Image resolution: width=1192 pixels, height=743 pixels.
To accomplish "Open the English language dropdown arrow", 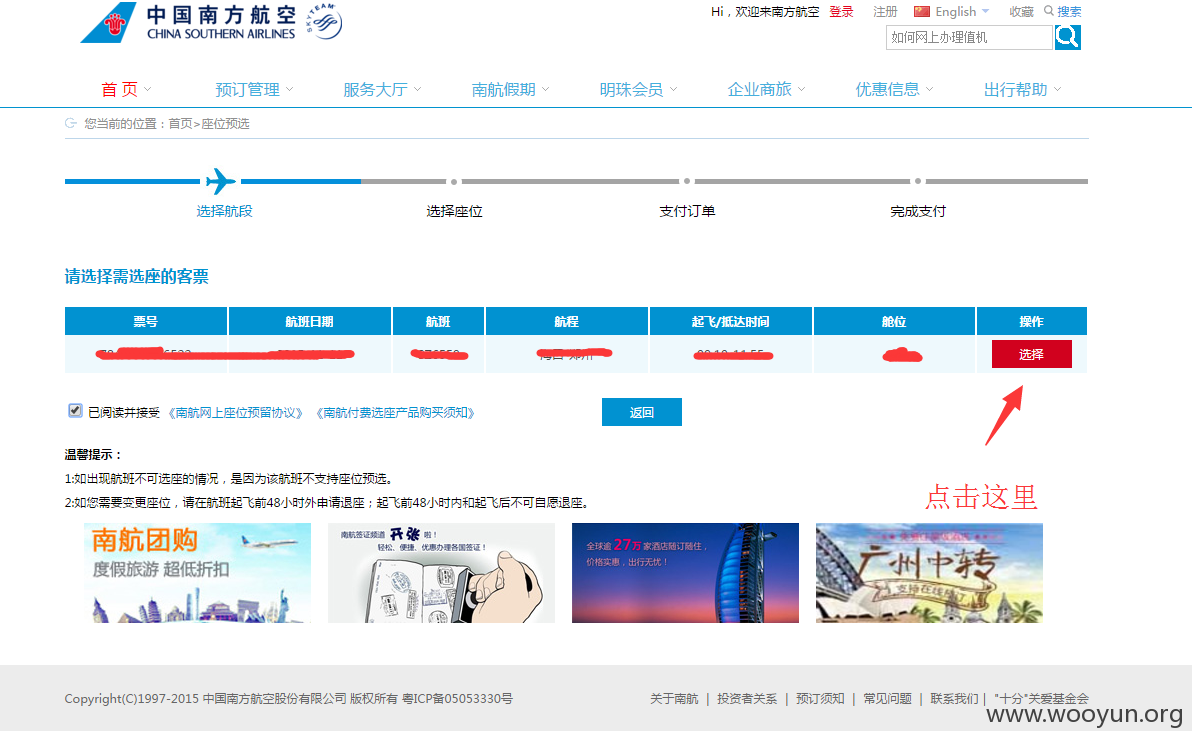I will [x=986, y=11].
